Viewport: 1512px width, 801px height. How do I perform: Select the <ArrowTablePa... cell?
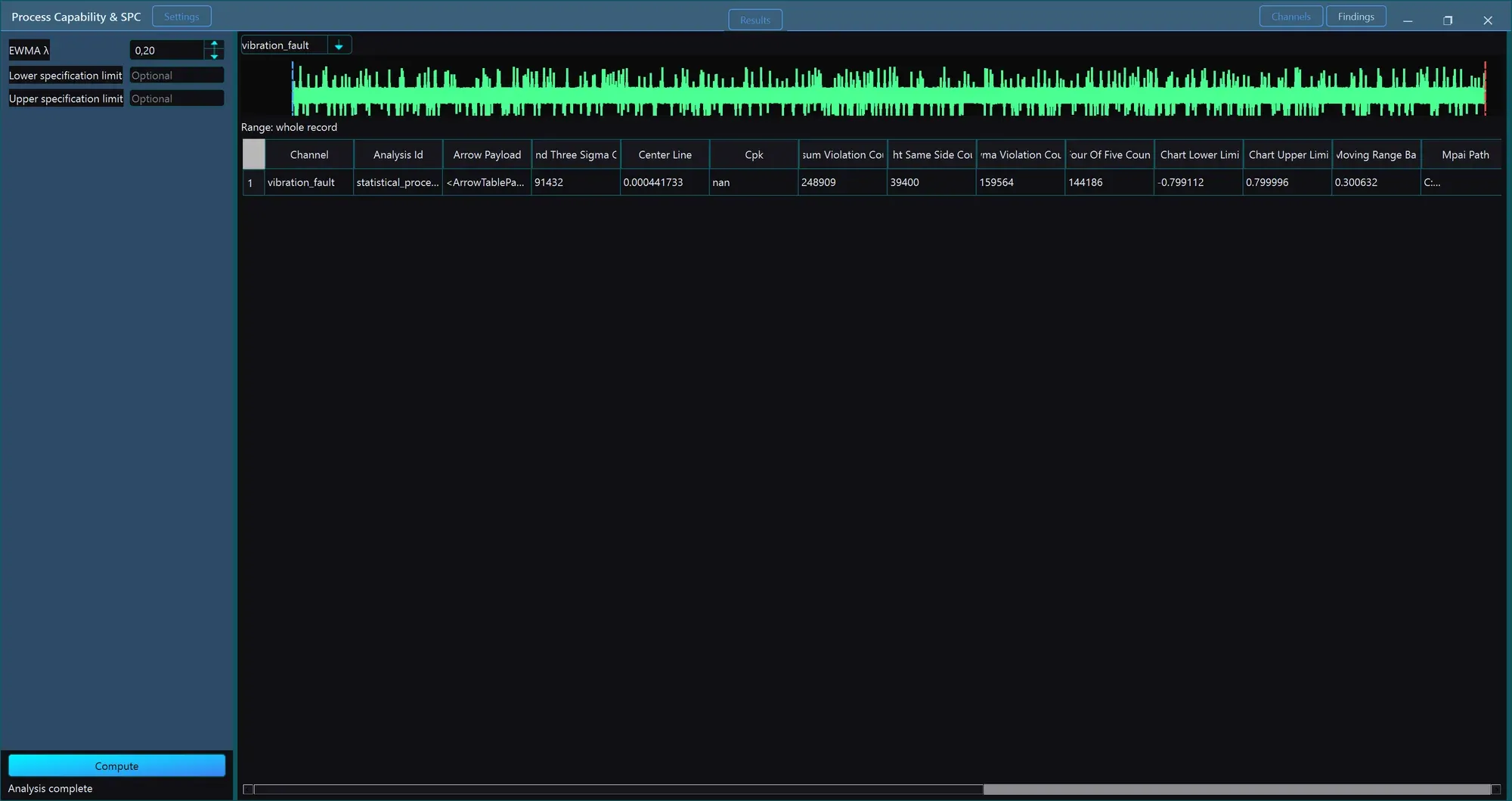487,182
